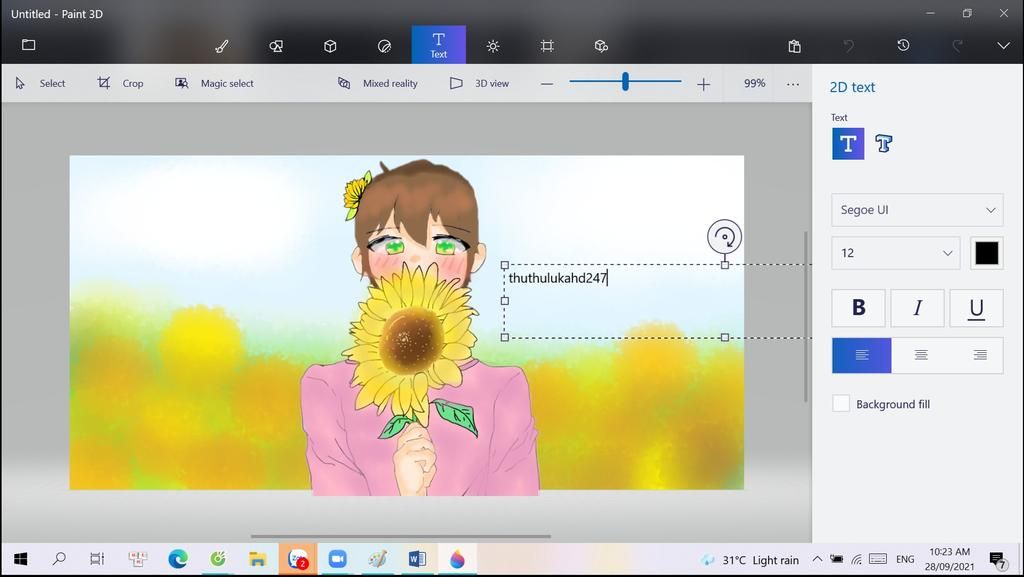The image size is (1024, 577).
Task: Zoom out with the minus button
Action: click(547, 84)
